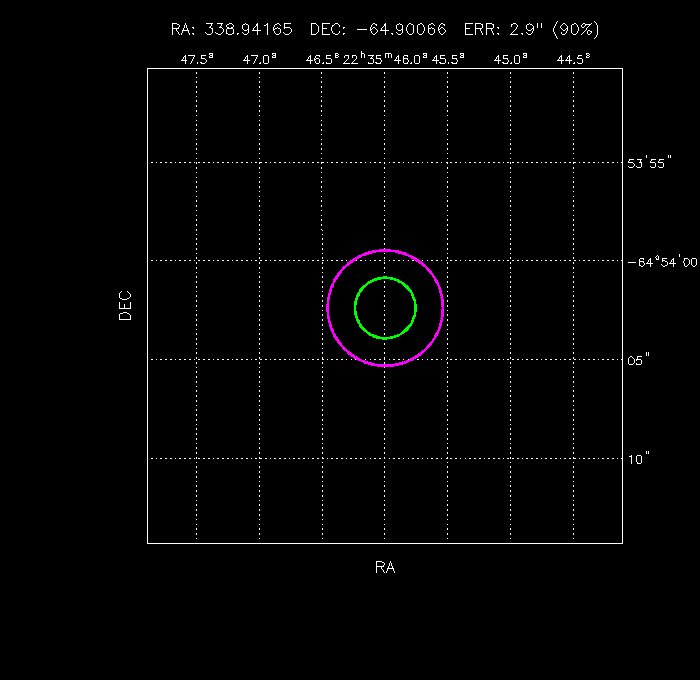Click the ERR: 2.9" (90%) header text
Image resolution: width=700 pixels, height=680 pixels.
(531, 30)
